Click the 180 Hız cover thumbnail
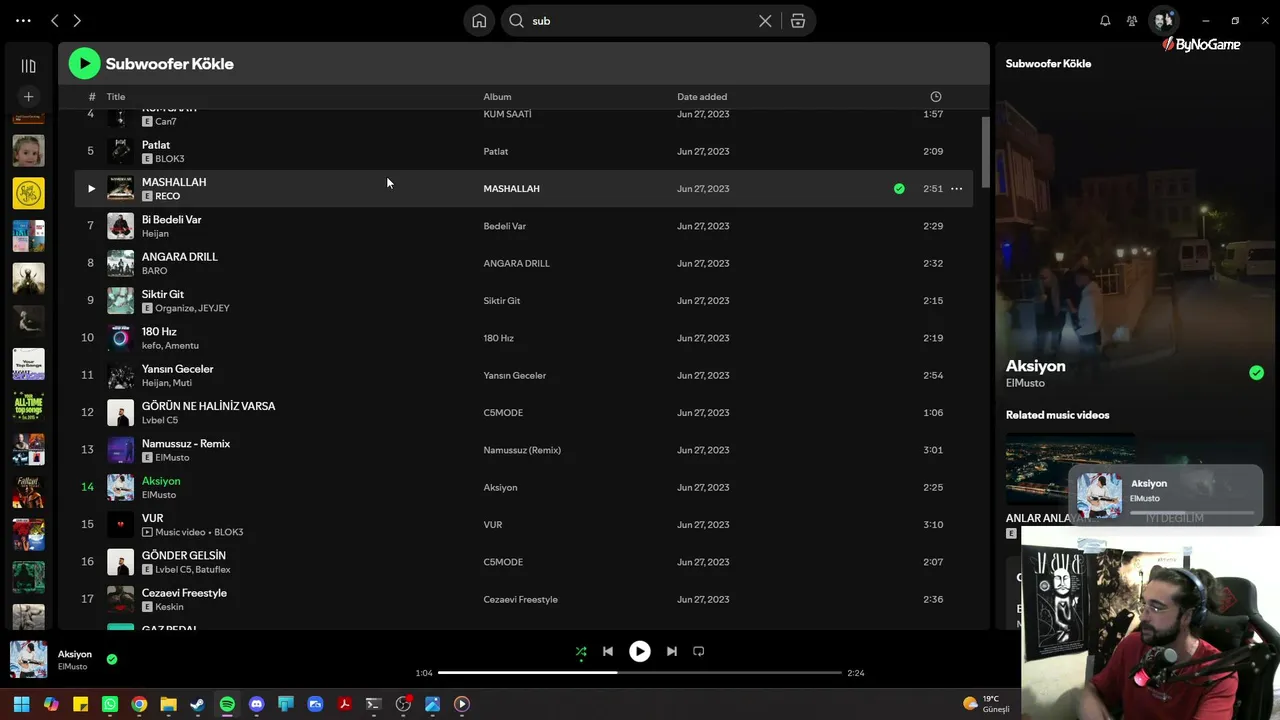 pos(120,338)
